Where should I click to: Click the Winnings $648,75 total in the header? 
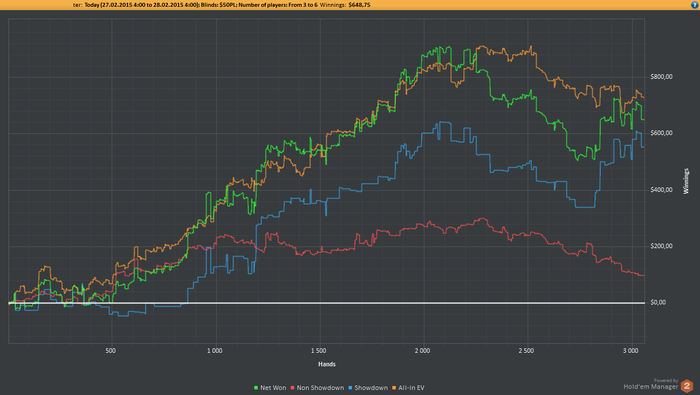(345, 5)
